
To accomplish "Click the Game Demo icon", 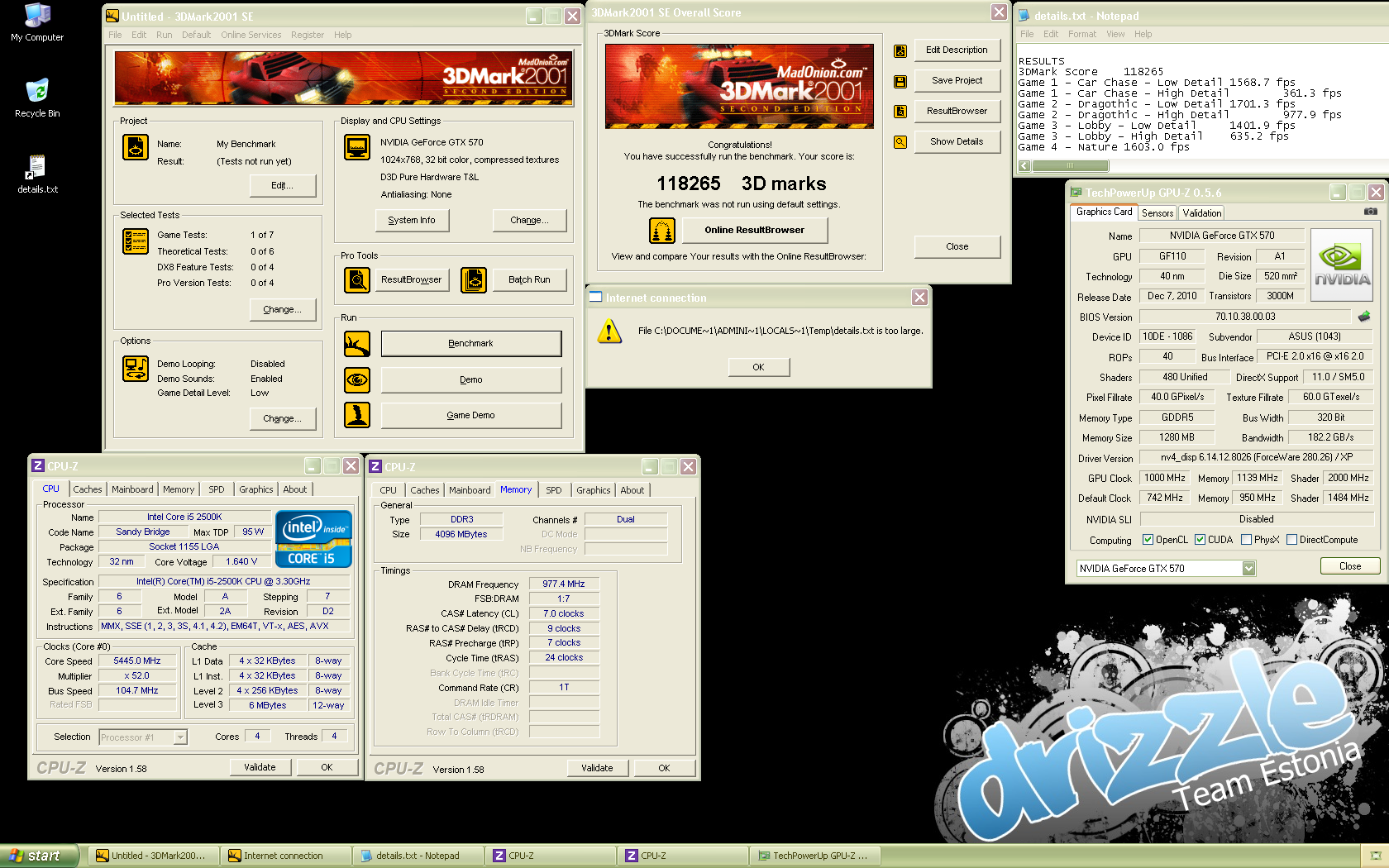I will 357,415.
